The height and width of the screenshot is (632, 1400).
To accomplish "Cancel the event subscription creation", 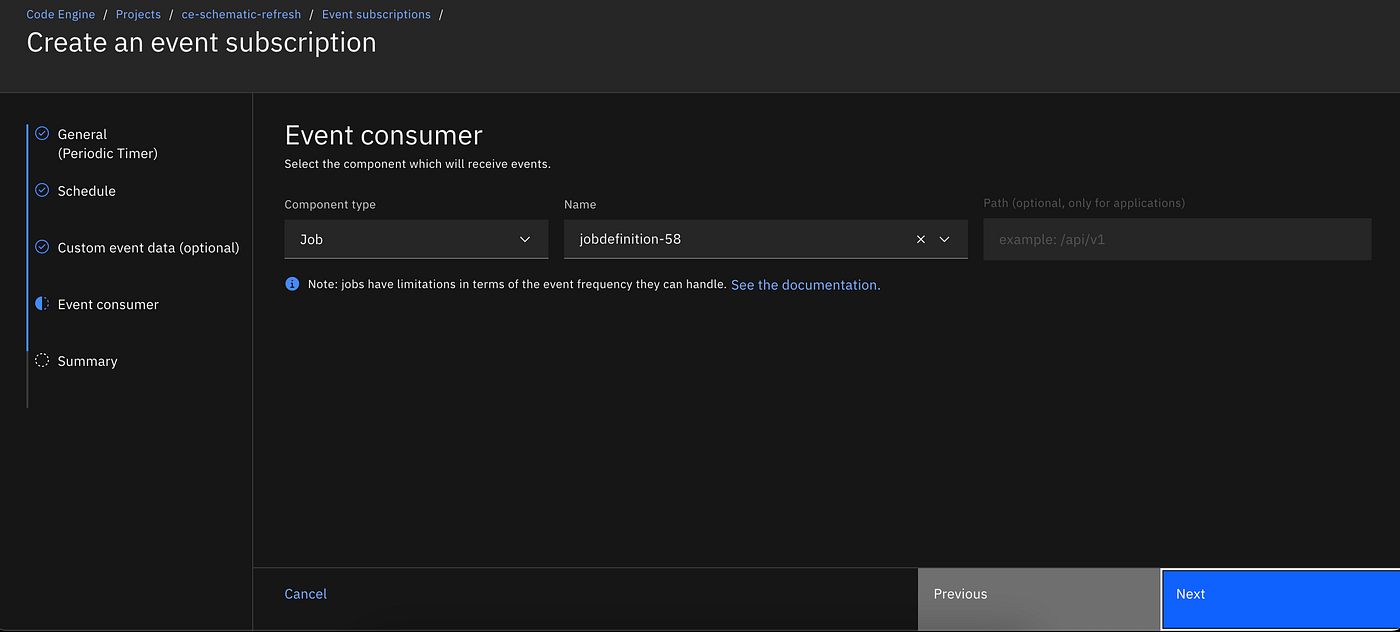I will 305,594.
